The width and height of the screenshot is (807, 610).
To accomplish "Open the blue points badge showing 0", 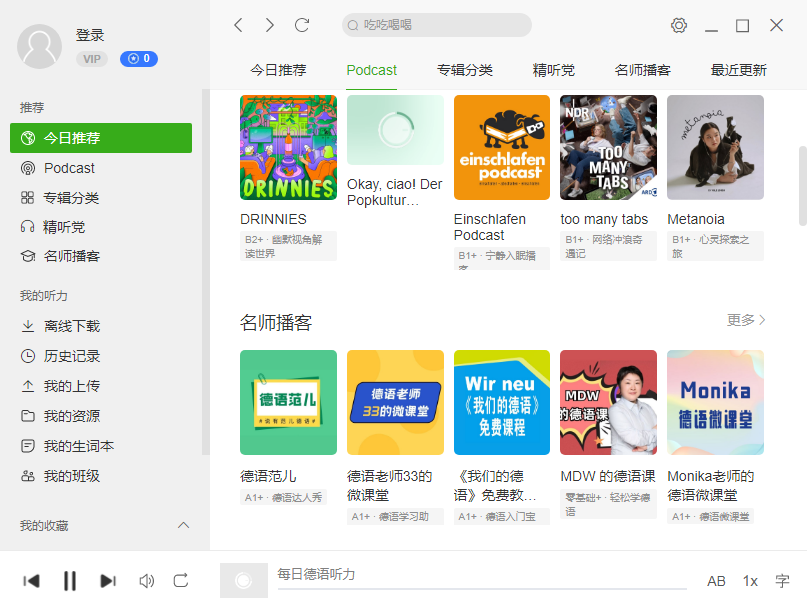I will point(139,59).
